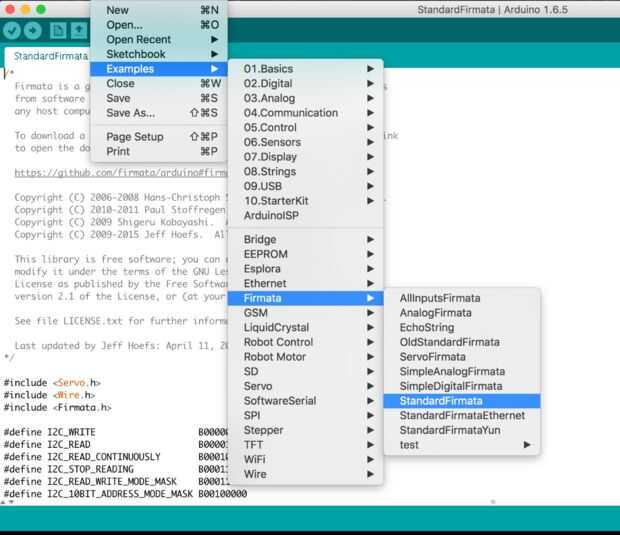Expand the Sketchbook submenu
The image size is (620, 535).
coord(159,54)
